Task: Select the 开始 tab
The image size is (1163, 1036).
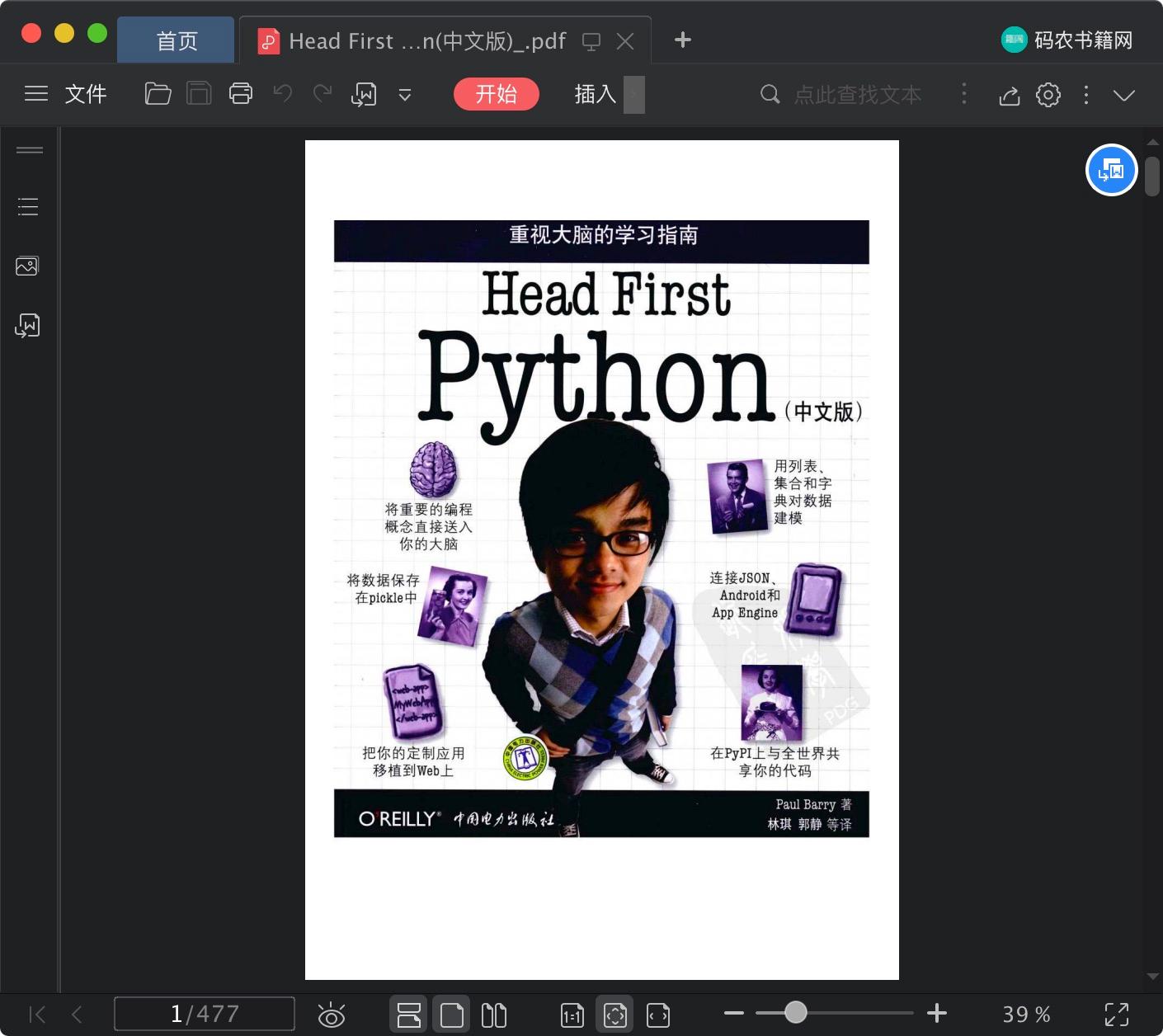Action: coord(497,94)
